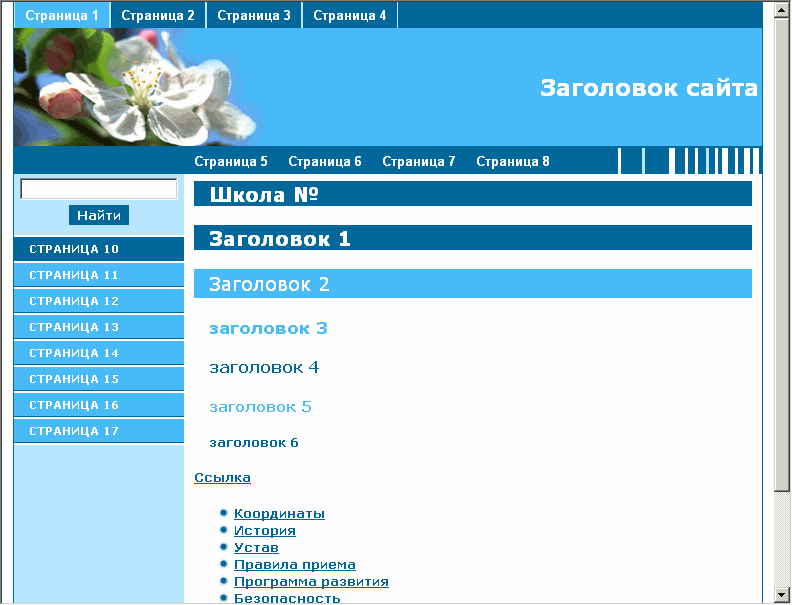This screenshot has height=605, width=792.
Task: Choose Страница 6 in secondary menu
Action: pyautogui.click(x=325, y=162)
